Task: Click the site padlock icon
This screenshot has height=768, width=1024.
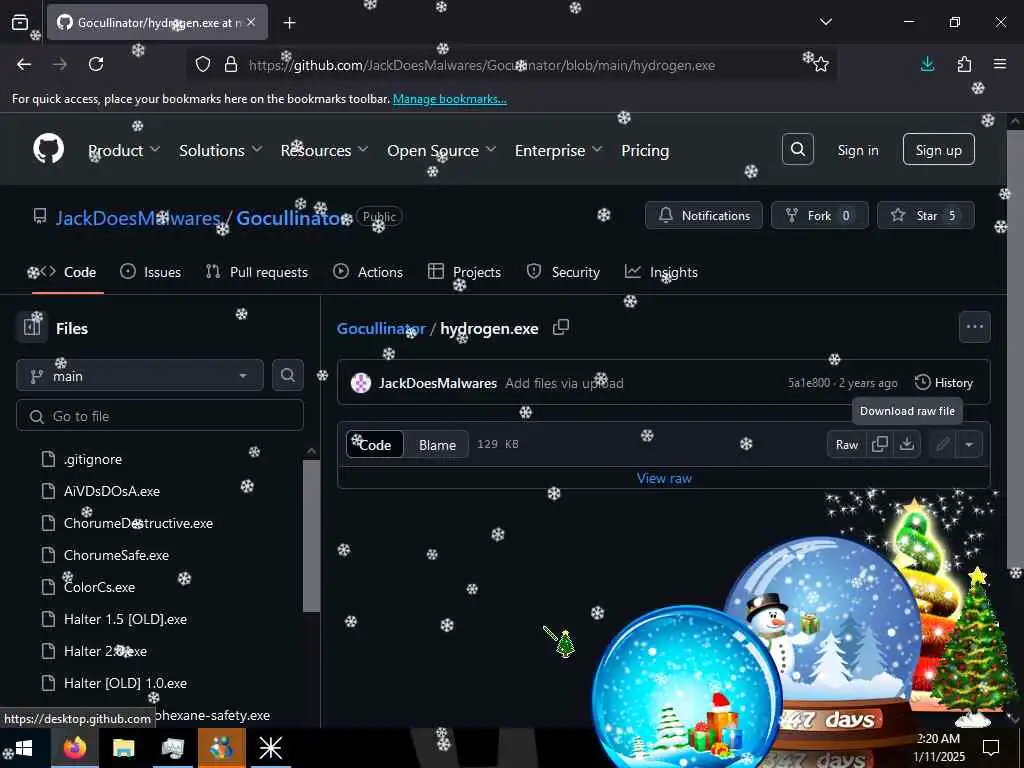Action: [x=231, y=65]
